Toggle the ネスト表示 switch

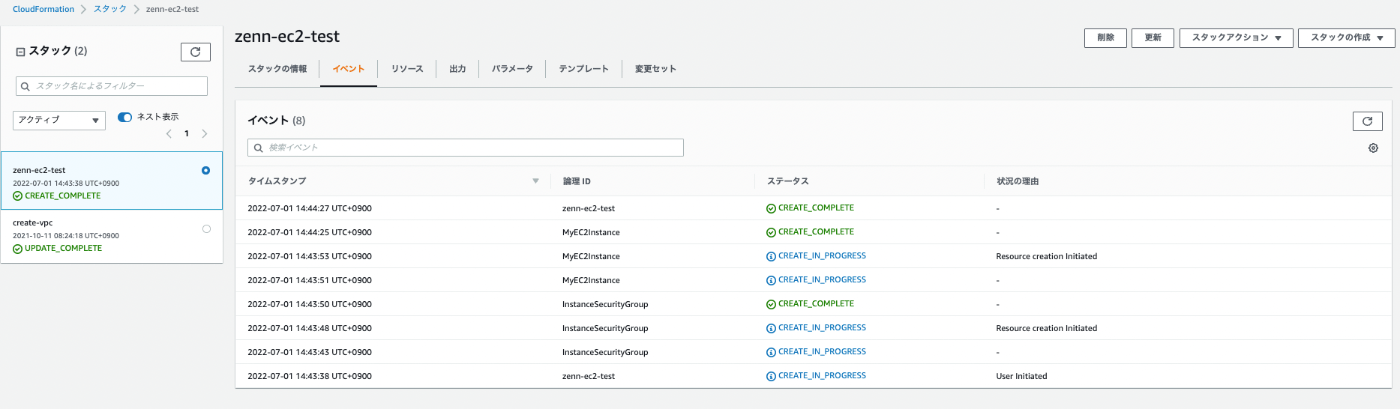(125, 117)
